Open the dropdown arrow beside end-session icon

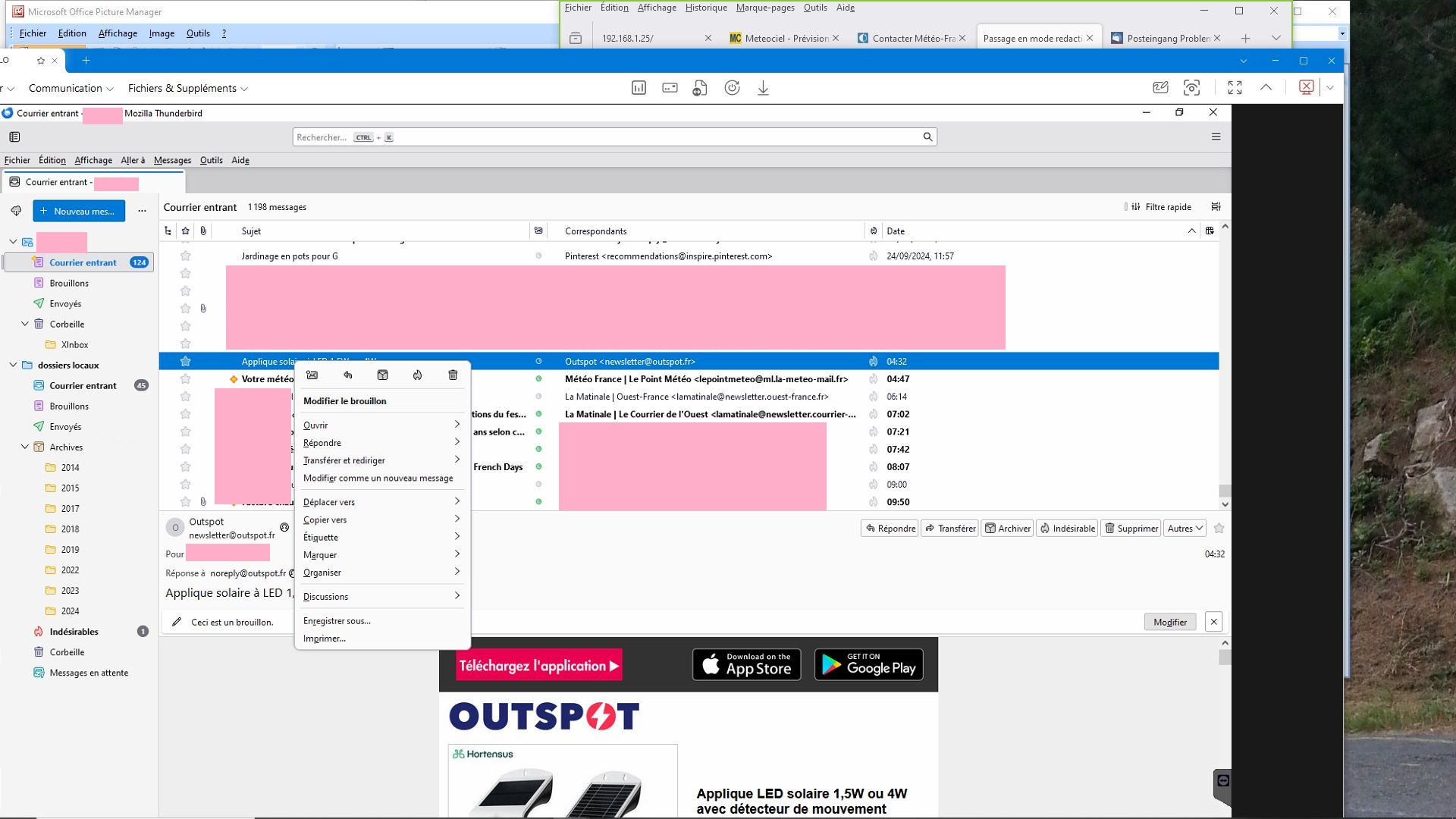(1329, 88)
